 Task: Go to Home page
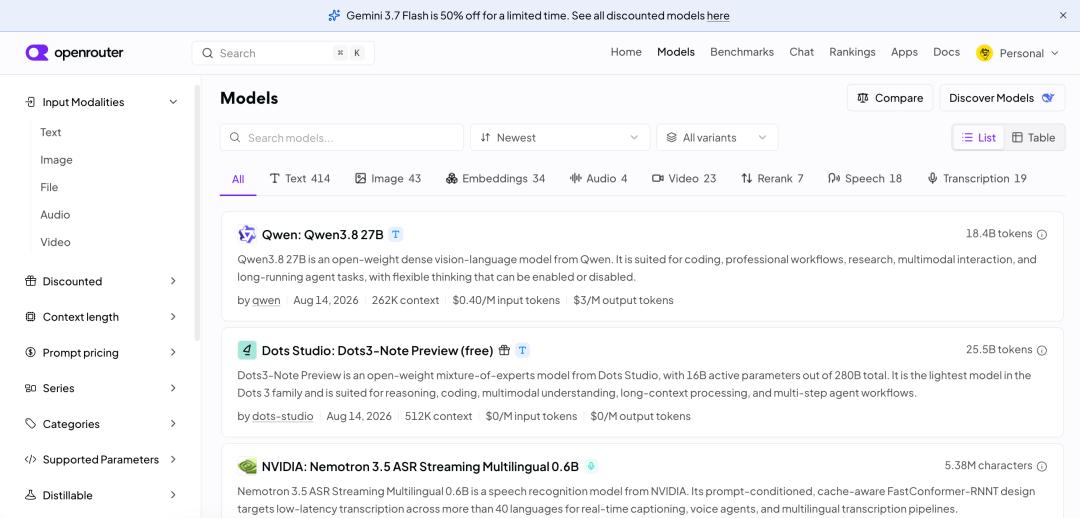pos(625,52)
